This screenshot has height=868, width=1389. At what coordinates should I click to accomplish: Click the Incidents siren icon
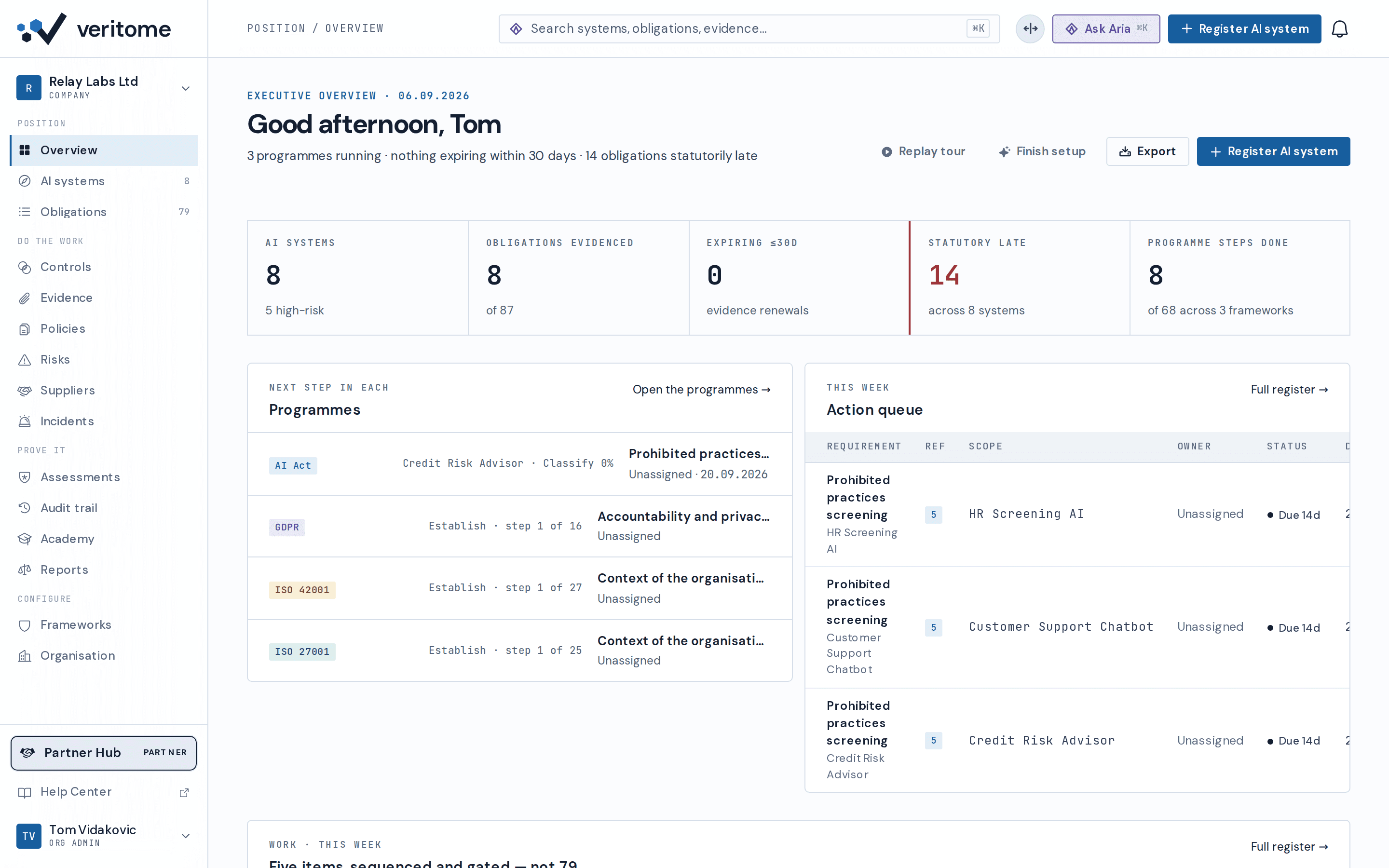point(24,421)
